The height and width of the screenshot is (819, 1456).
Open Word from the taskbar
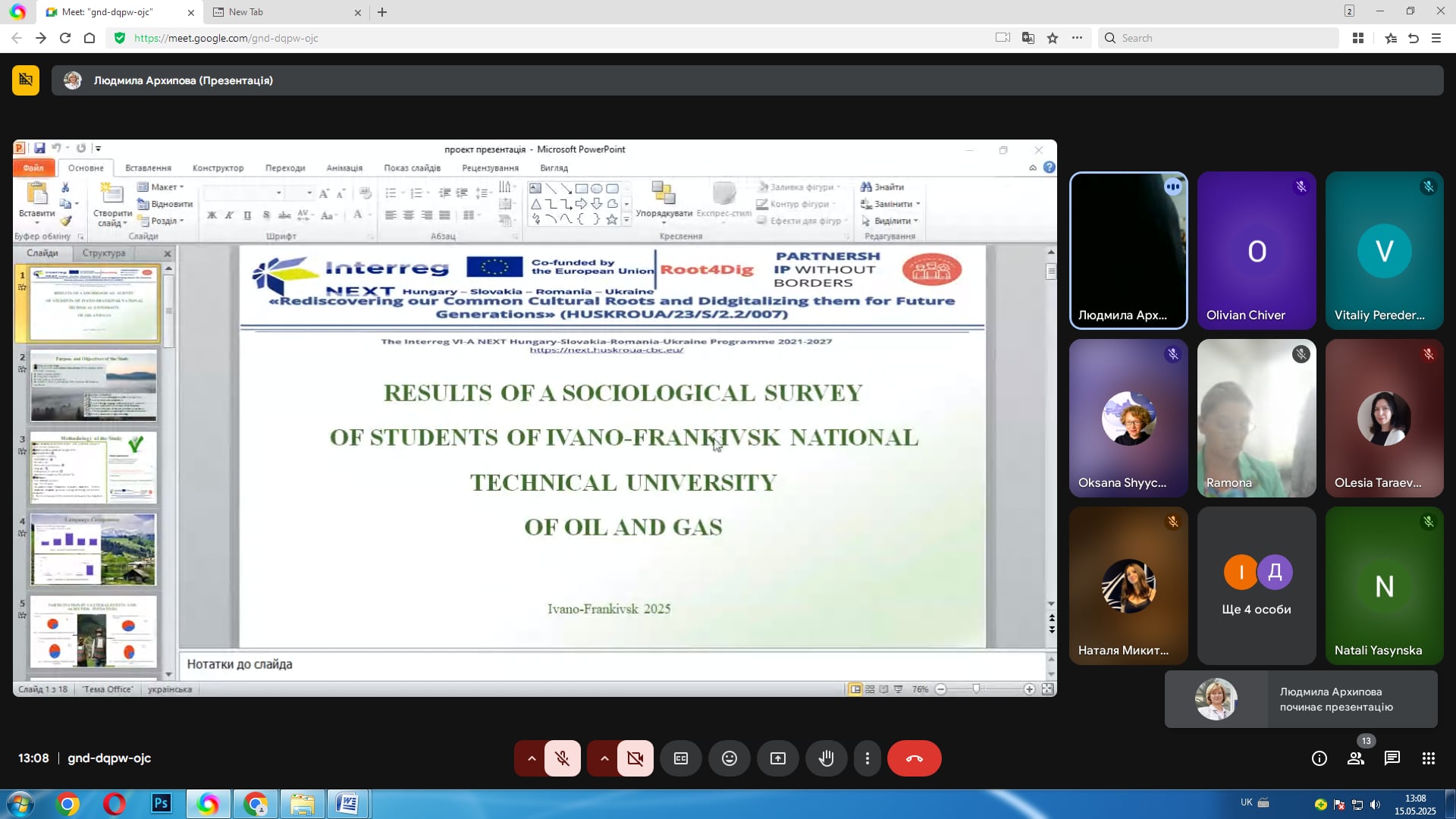tap(348, 803)
